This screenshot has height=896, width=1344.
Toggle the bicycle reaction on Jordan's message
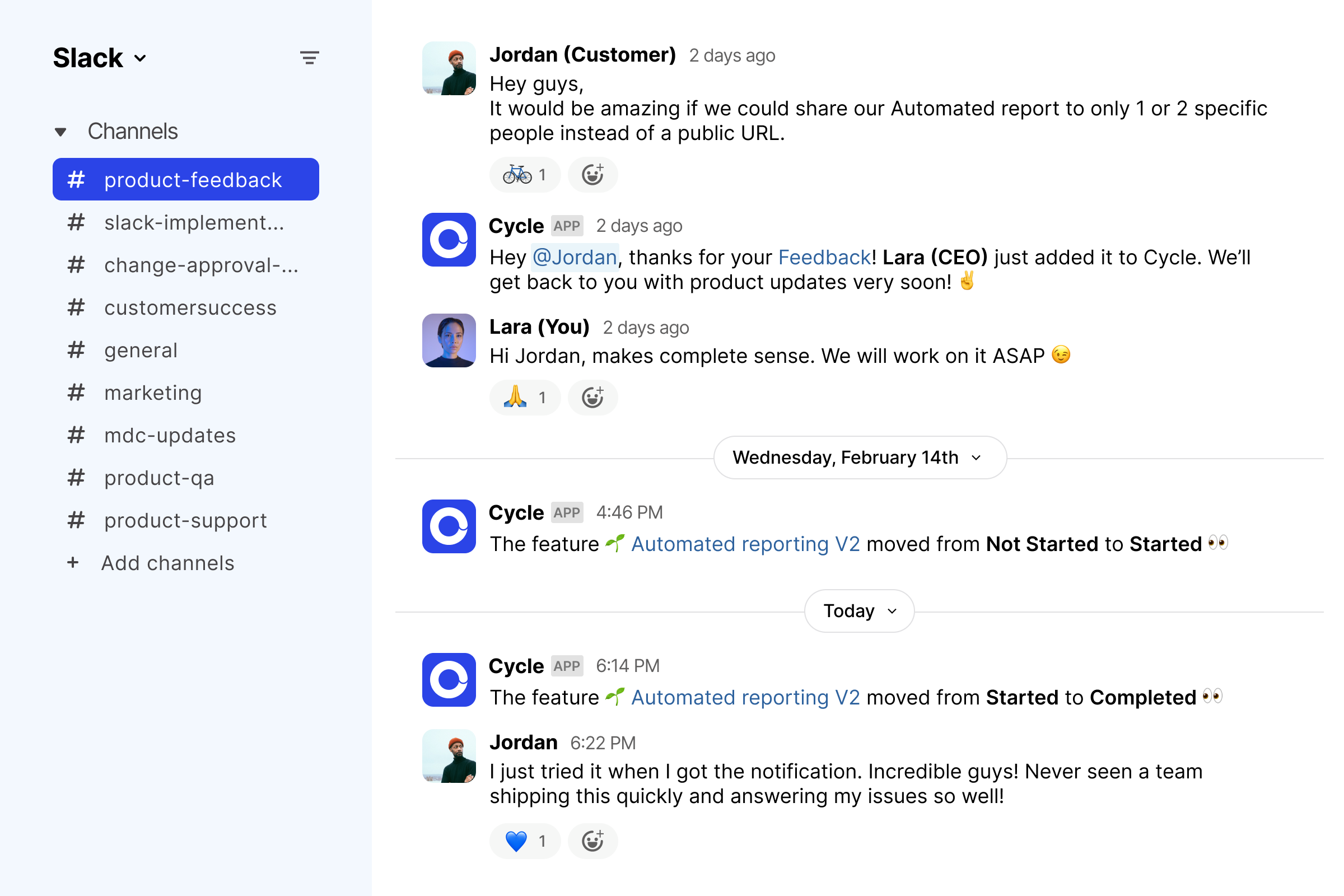click(x=525, y=174)
